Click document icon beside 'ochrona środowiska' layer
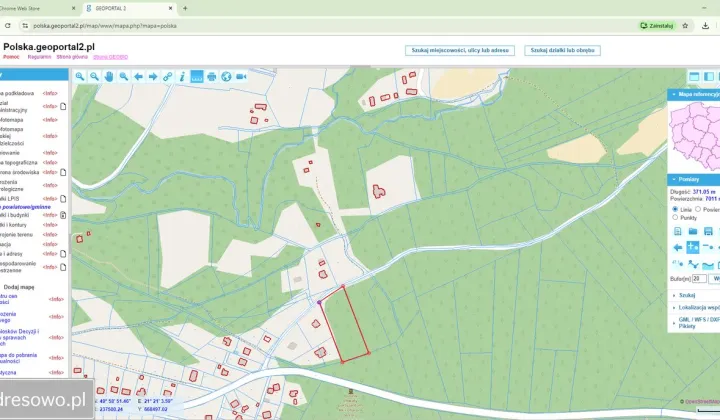The image size is (720, 420). (63, 172)
